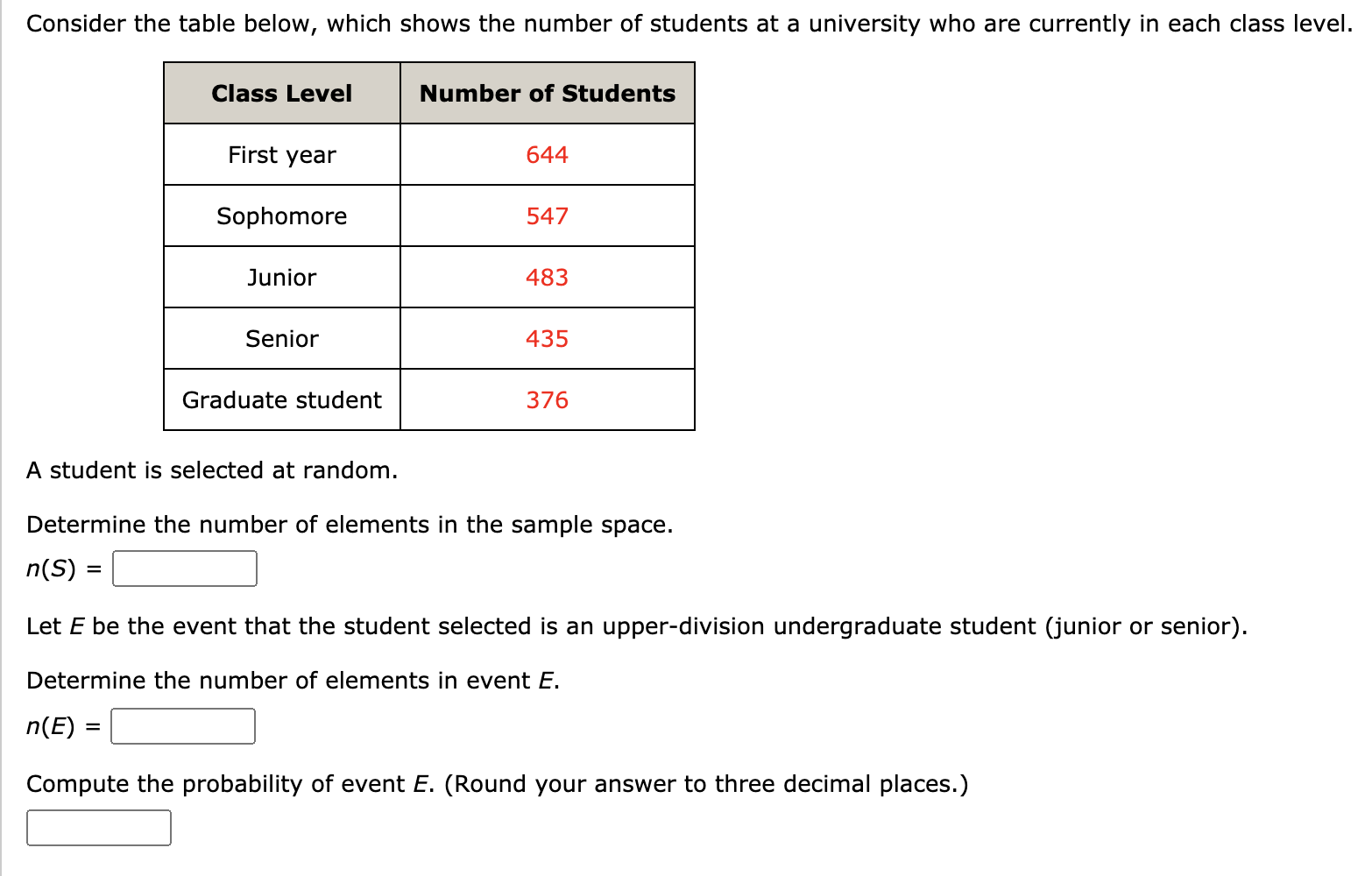Select the value 483 in the table
This screenshot has width=1372, height=876.
click(547, 278)
